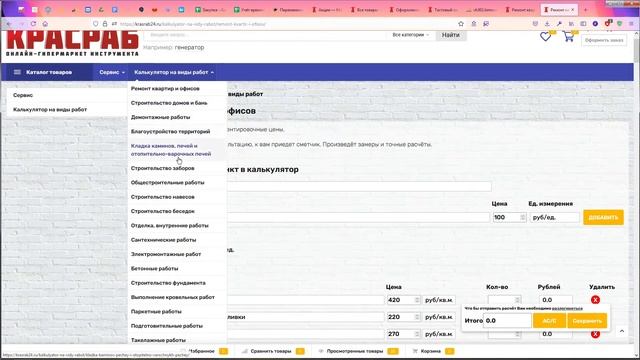Open the wishlist heart icon in header
This screenshot has height=360, width=640.
click(545, 37)
